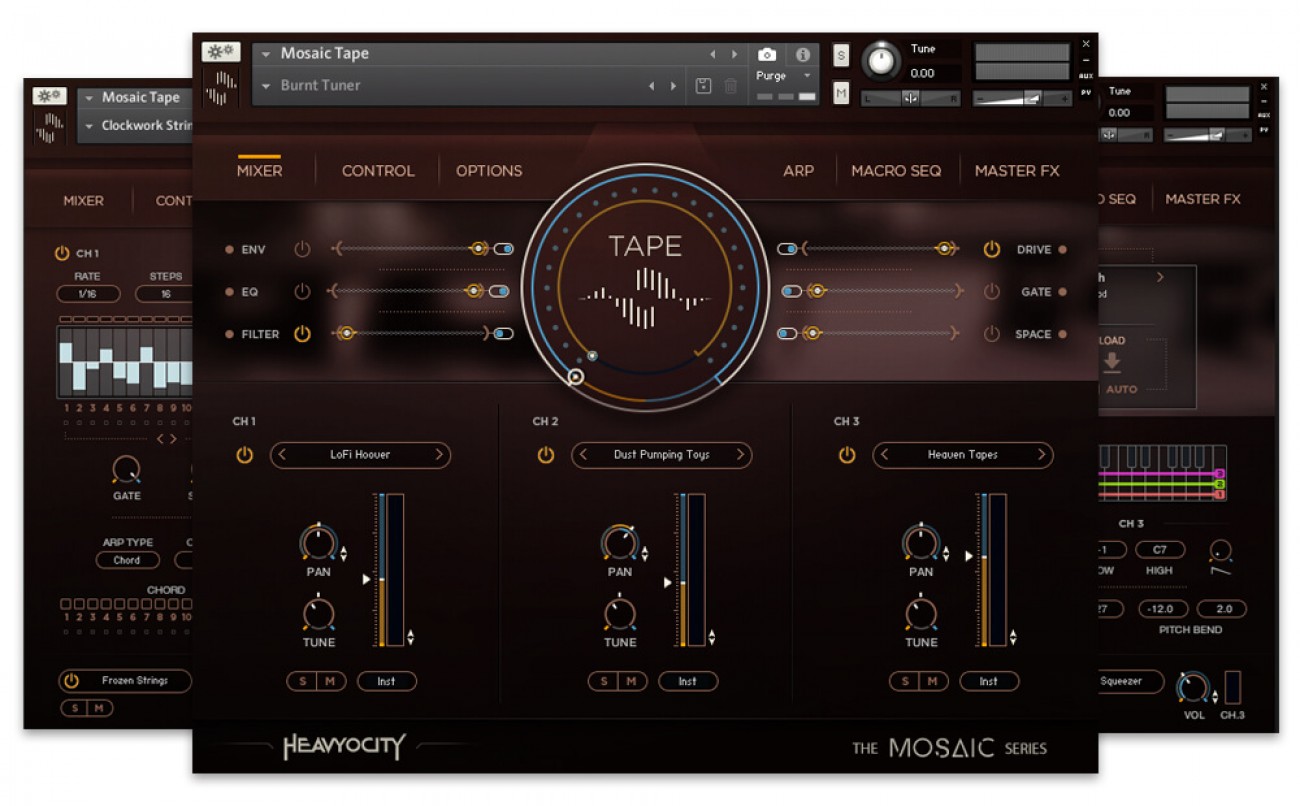Browse next preset for LoFi Hoover channel
Screen dimensions: 1300x806
click(x=439, y=455)
